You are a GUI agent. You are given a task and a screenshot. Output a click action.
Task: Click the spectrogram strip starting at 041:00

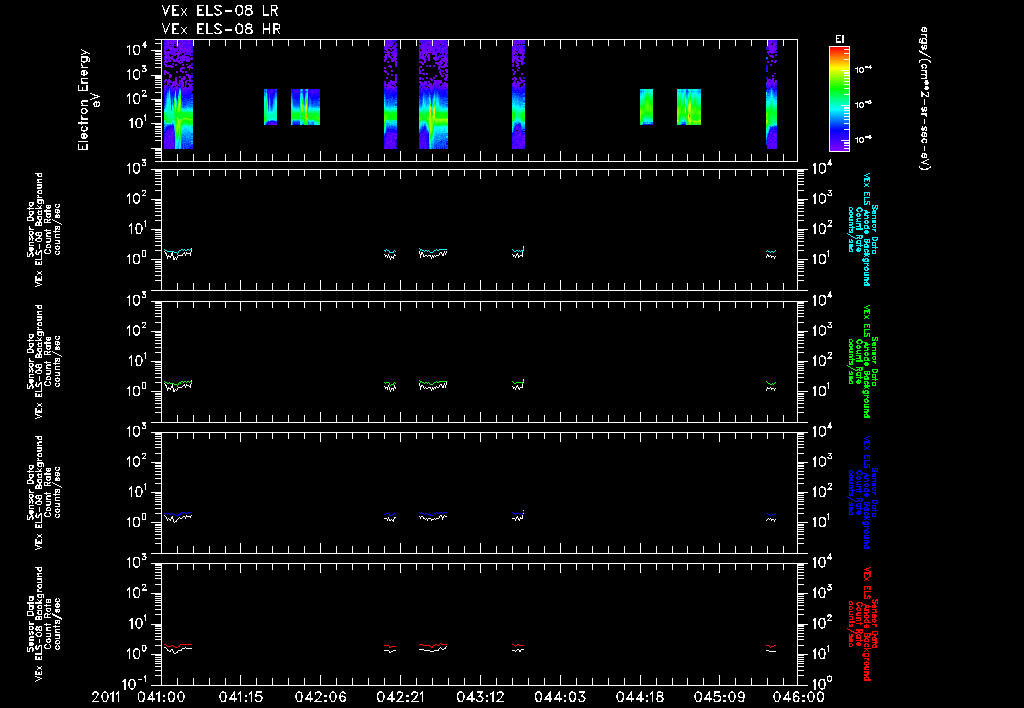tap(178, 94)
